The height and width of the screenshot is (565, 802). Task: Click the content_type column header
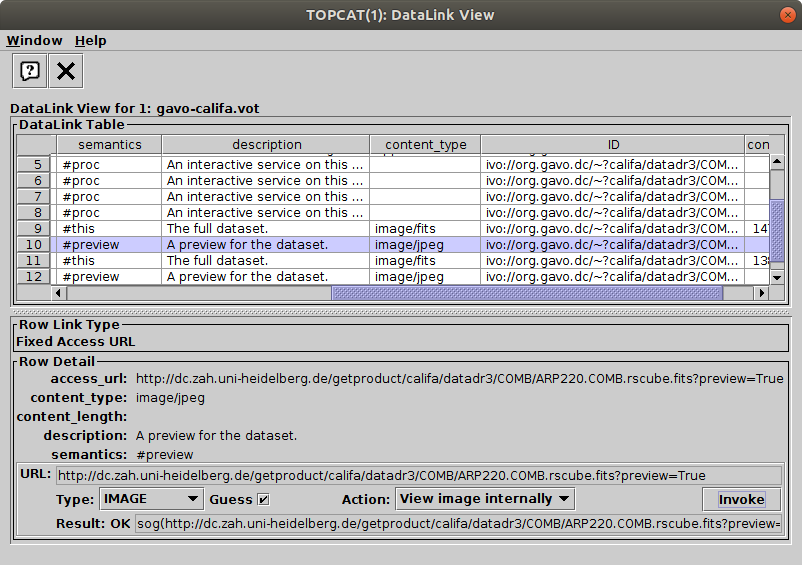[425, 145]
